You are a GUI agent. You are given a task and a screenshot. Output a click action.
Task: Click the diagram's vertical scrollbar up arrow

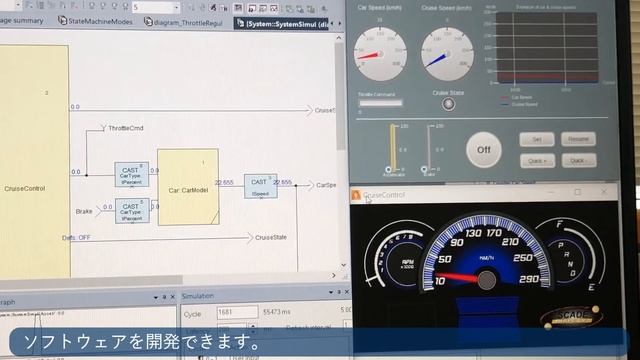pyautogui.click(x=339, y=38)
